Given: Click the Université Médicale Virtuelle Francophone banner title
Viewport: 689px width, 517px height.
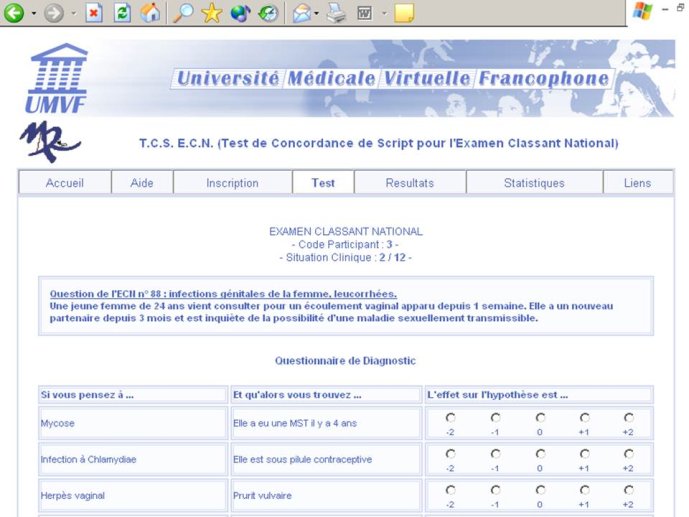Looking at the screenshot, I should coord(392,79).
